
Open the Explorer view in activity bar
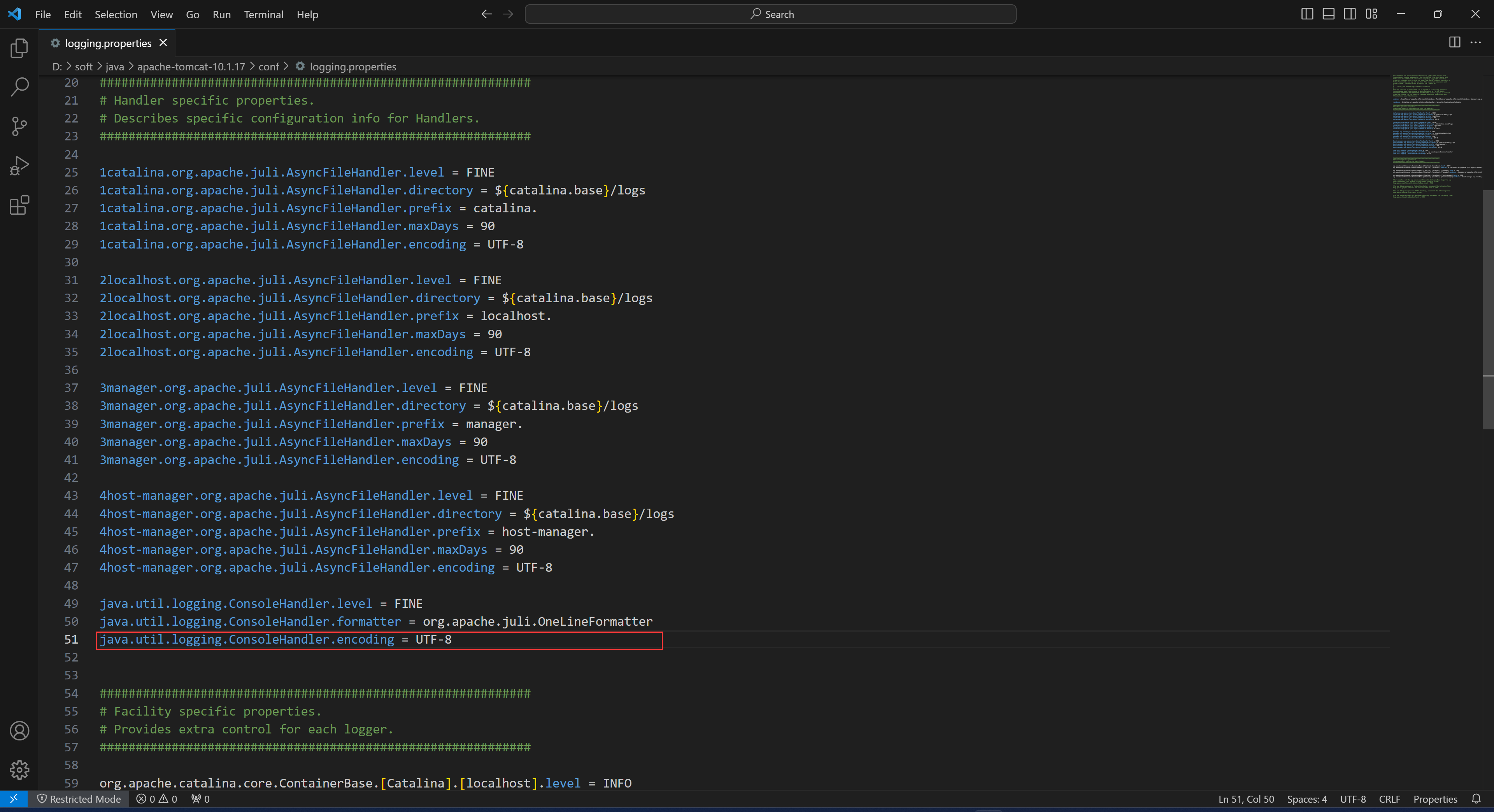19,48
